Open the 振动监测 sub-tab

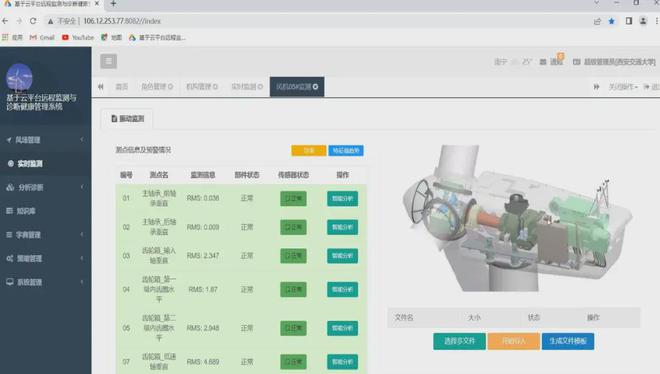click(128, 119)
